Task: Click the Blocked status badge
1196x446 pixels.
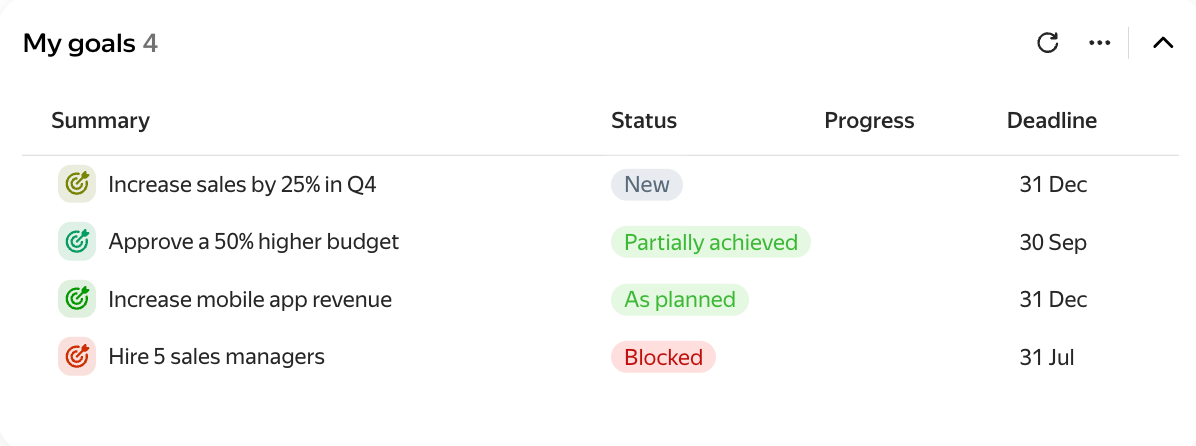Action: click(x=664, y=357)
